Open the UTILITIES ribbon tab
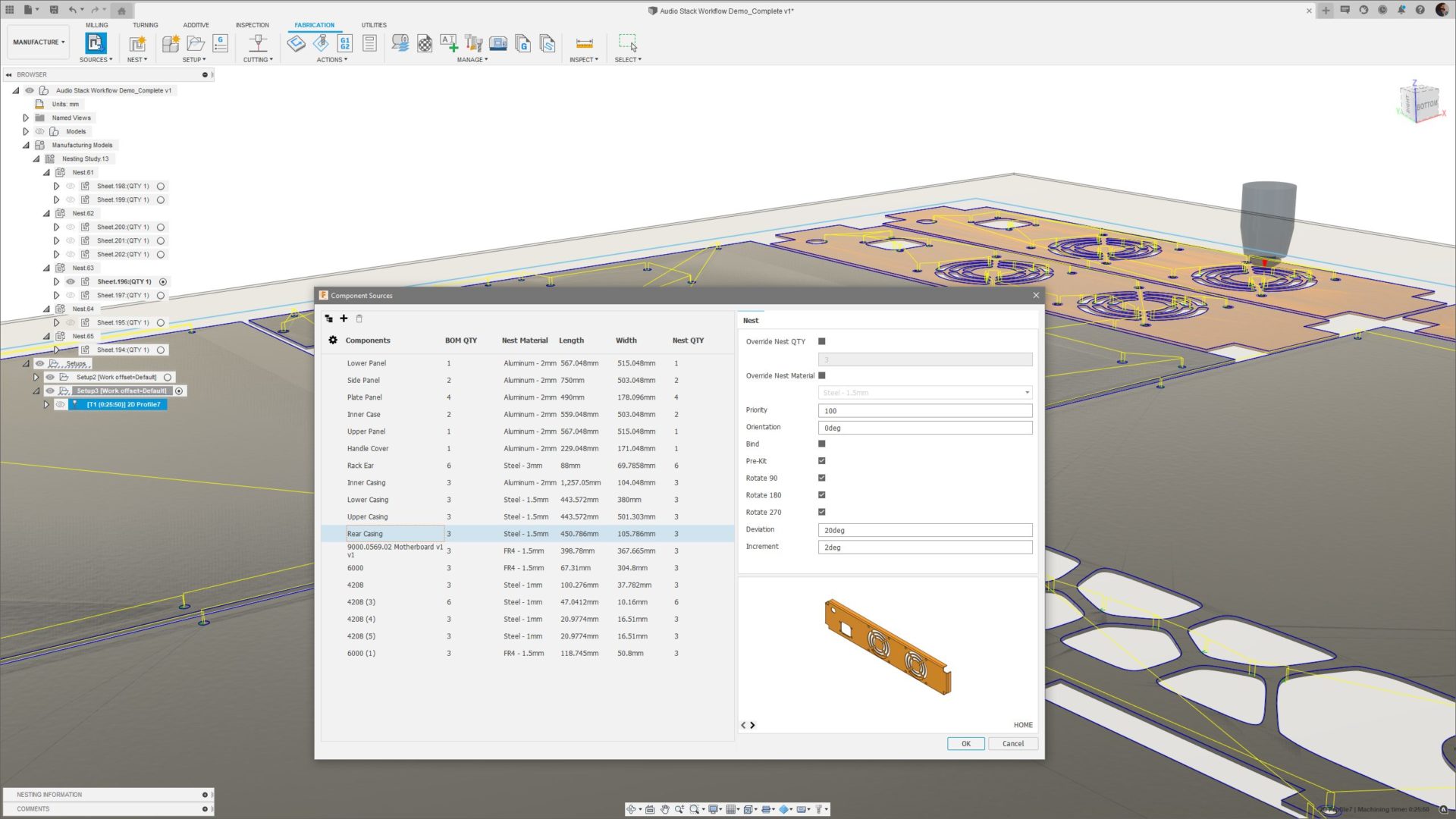Image resolution: width=1456 pixels, height=819 pixels. (373, 24)
